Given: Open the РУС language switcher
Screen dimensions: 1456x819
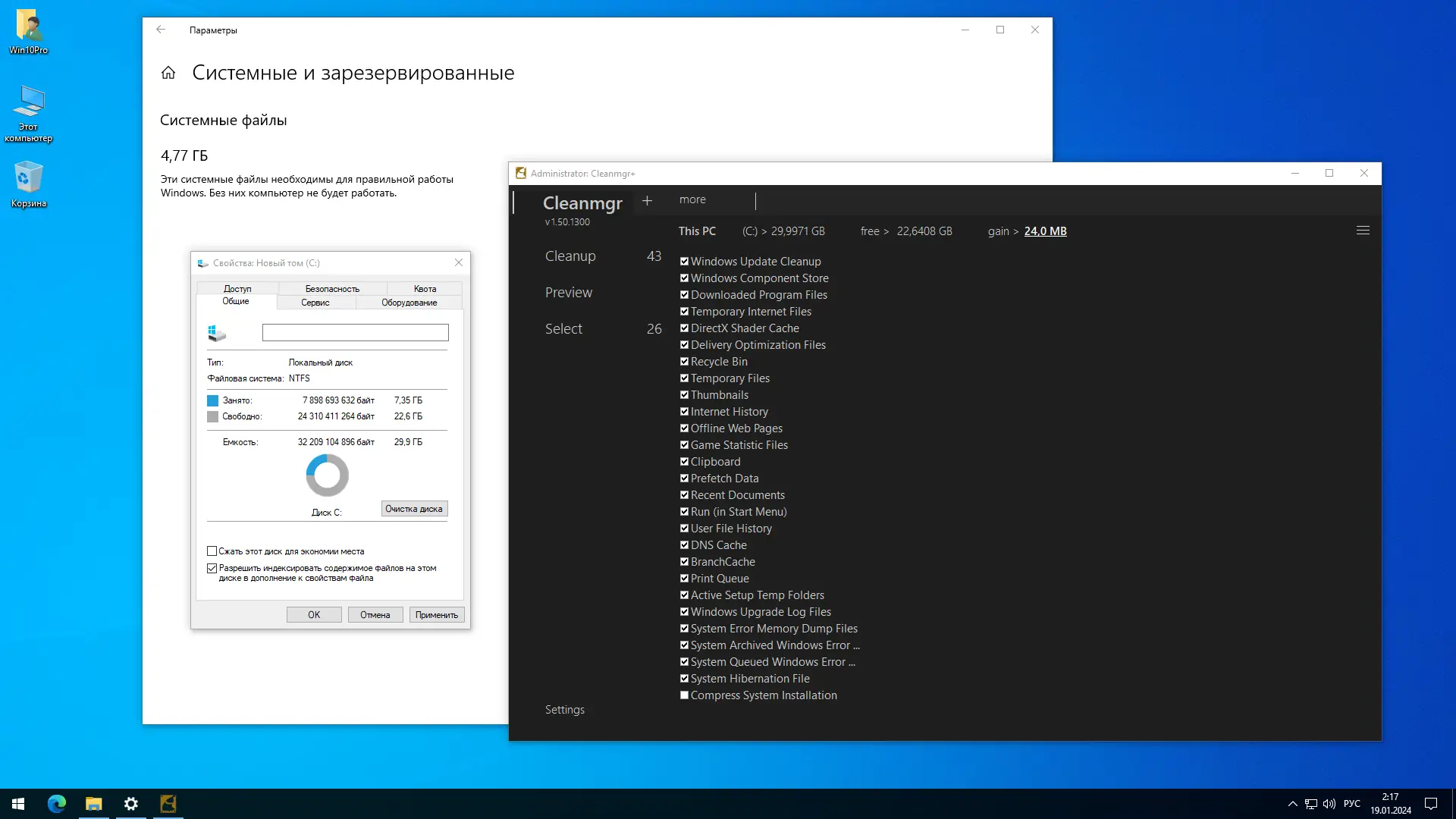Looking at the screenshot, I should tap(1351, 804).
